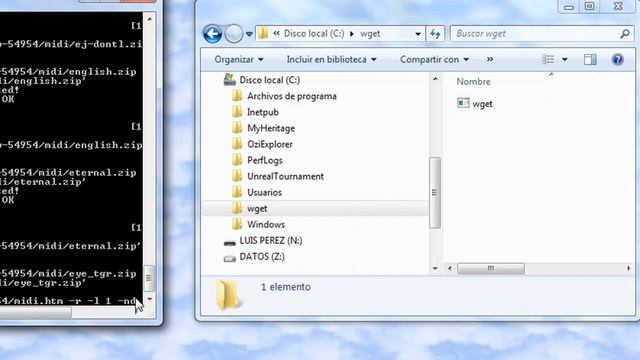Open the view options dropdown arrow

564,60
